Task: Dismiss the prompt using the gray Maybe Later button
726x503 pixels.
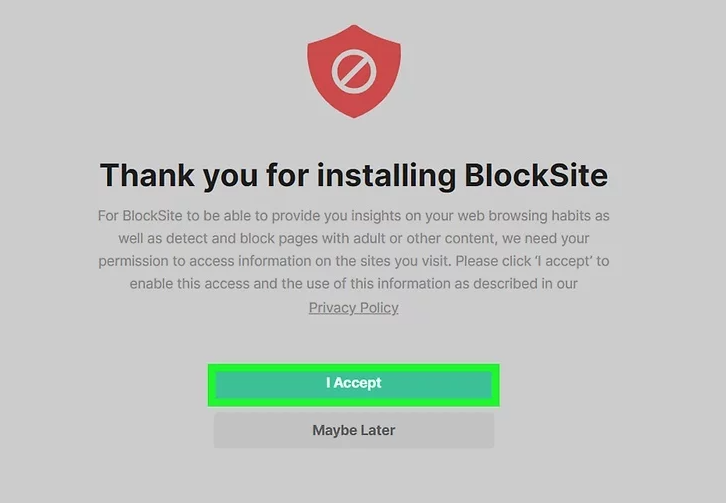Action: 353,430
